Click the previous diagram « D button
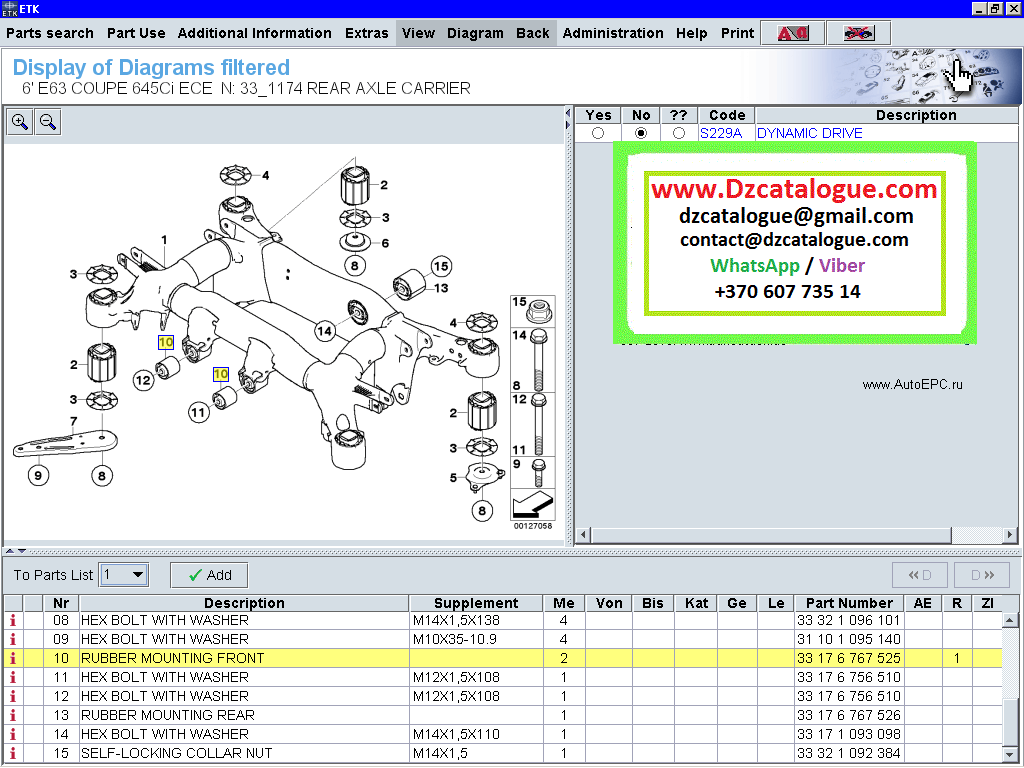Viewport: 1024px width, 768px height. 920,575
